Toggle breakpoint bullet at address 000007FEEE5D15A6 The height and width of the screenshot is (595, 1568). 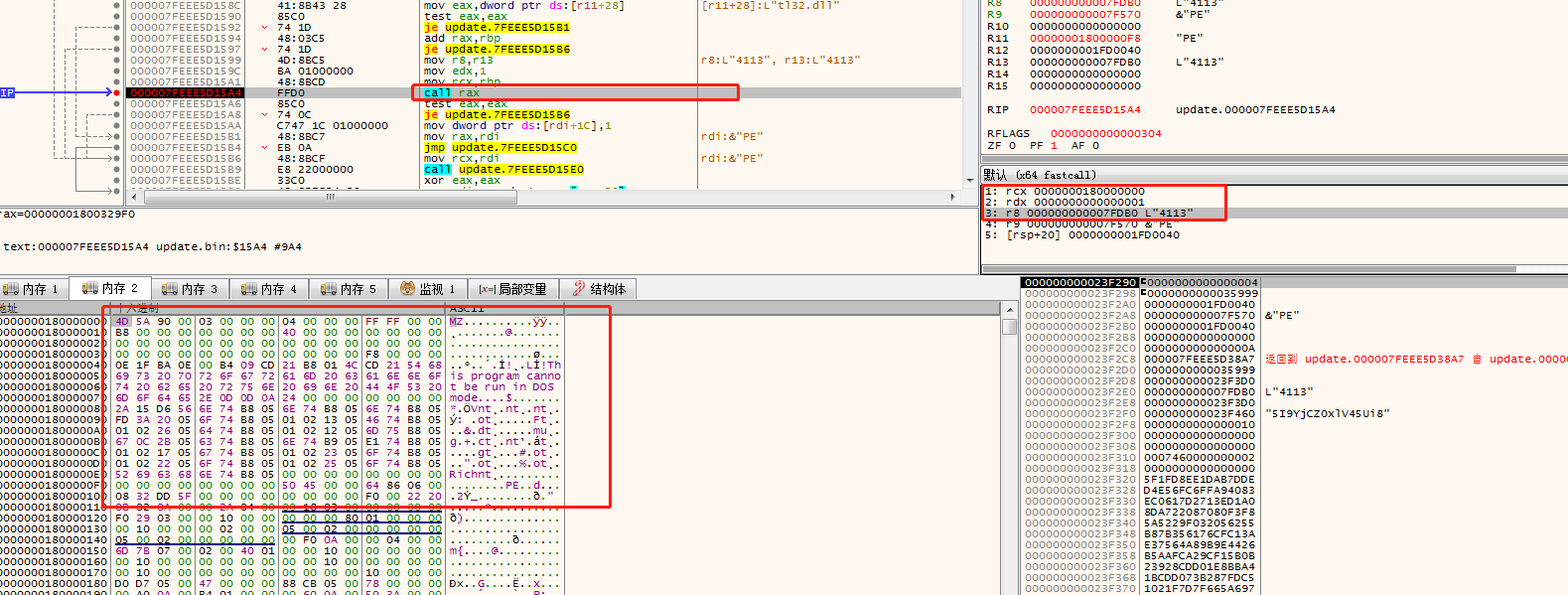click(x=117, y=104)
